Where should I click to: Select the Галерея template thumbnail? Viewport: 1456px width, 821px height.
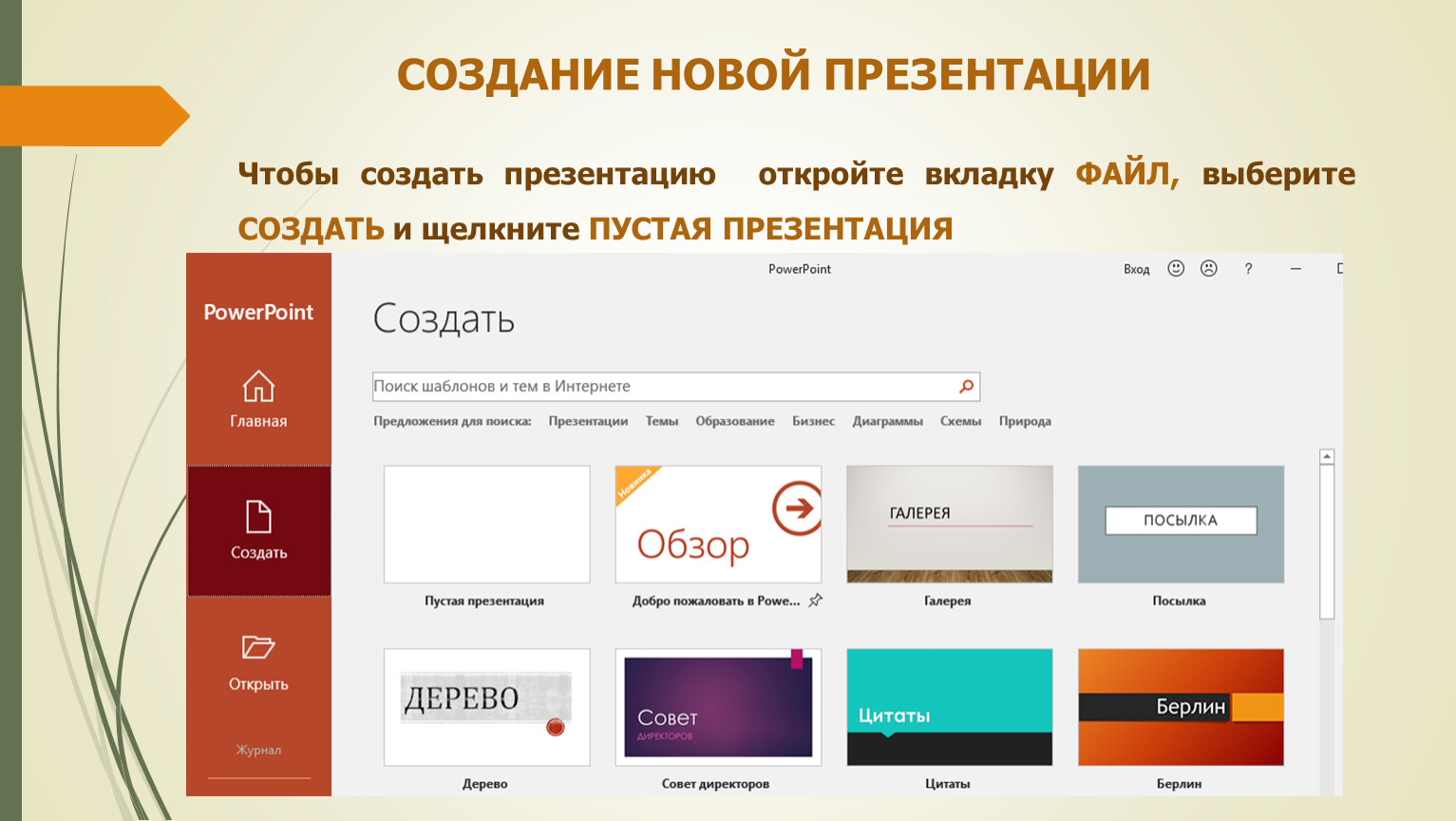click(949, 525)
